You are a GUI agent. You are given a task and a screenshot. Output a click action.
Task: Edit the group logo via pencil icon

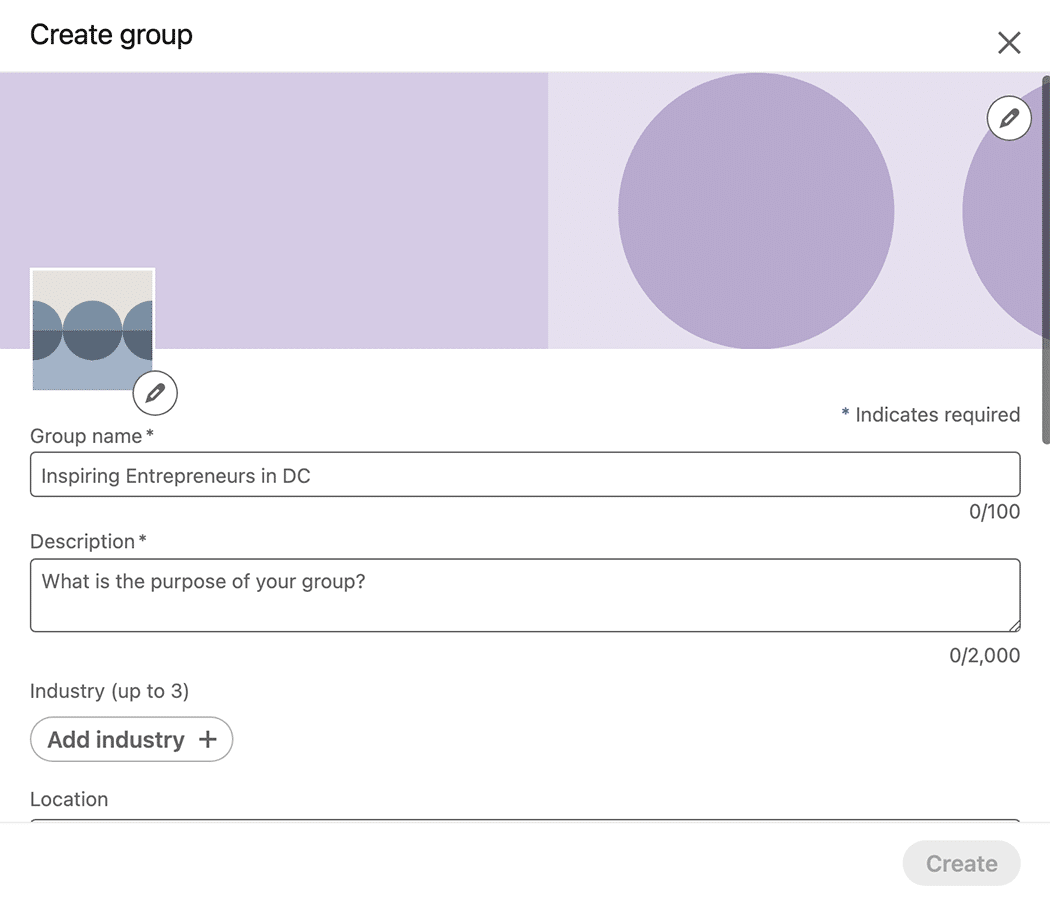point(155,393)
